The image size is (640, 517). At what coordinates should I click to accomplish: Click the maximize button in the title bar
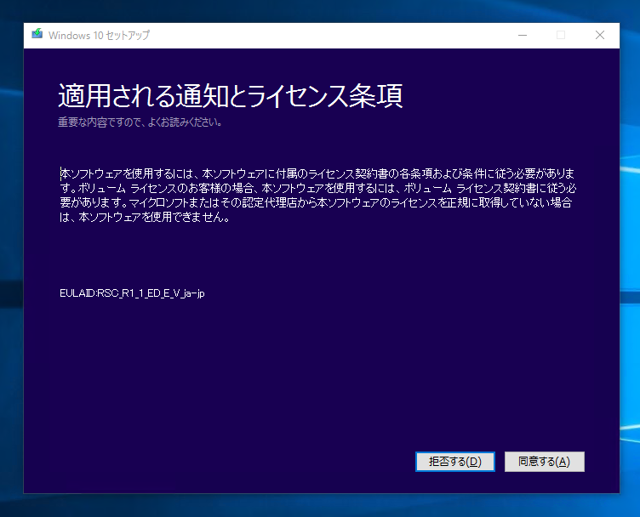561,35
